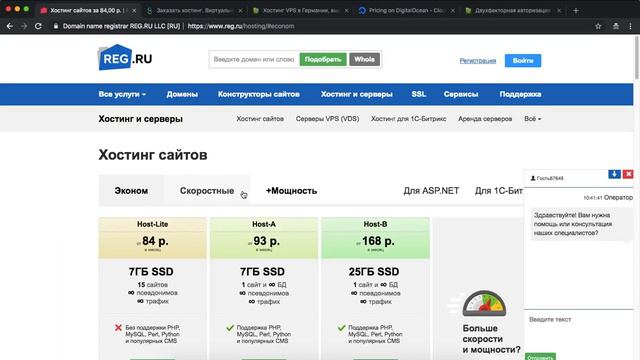
Task: Close the DigitalOcean Pricing tab
Action: 453,11
